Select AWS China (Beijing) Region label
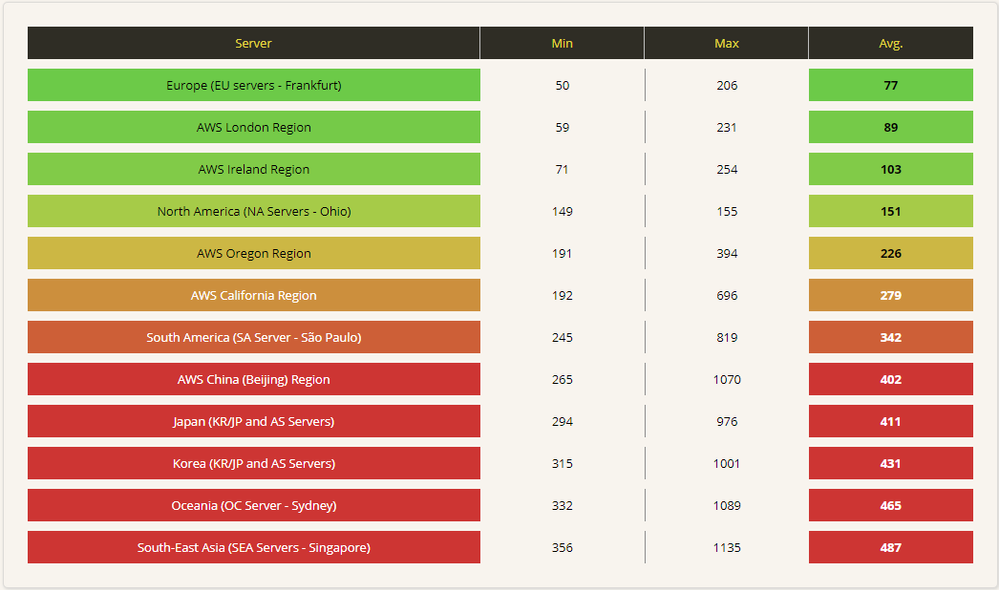Viewport: 999px width, 590px height. tap(254, 379)
